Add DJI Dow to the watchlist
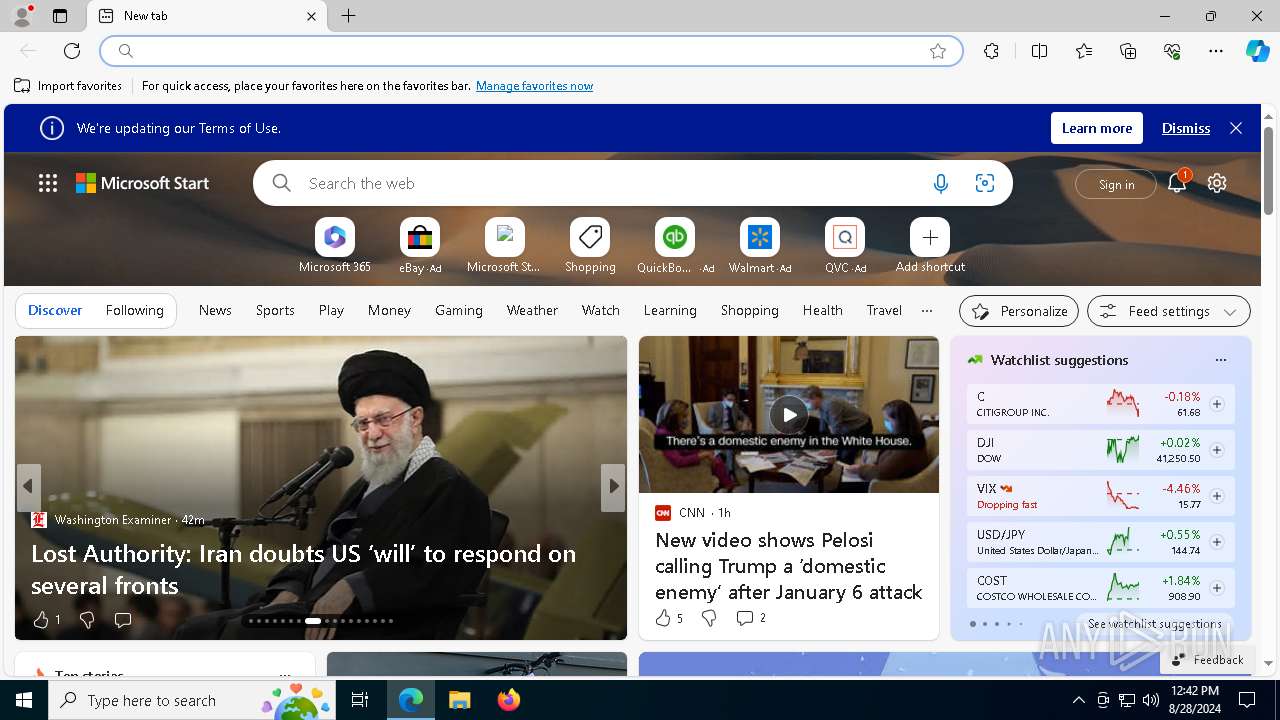 click(x=1217, y=450)
